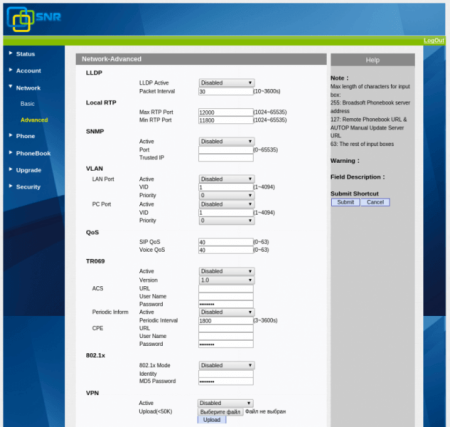This screenshot has height=427, width=450.
Task: Open the LAN Port Priority dropdown
Action: click(x=227, y=195)
